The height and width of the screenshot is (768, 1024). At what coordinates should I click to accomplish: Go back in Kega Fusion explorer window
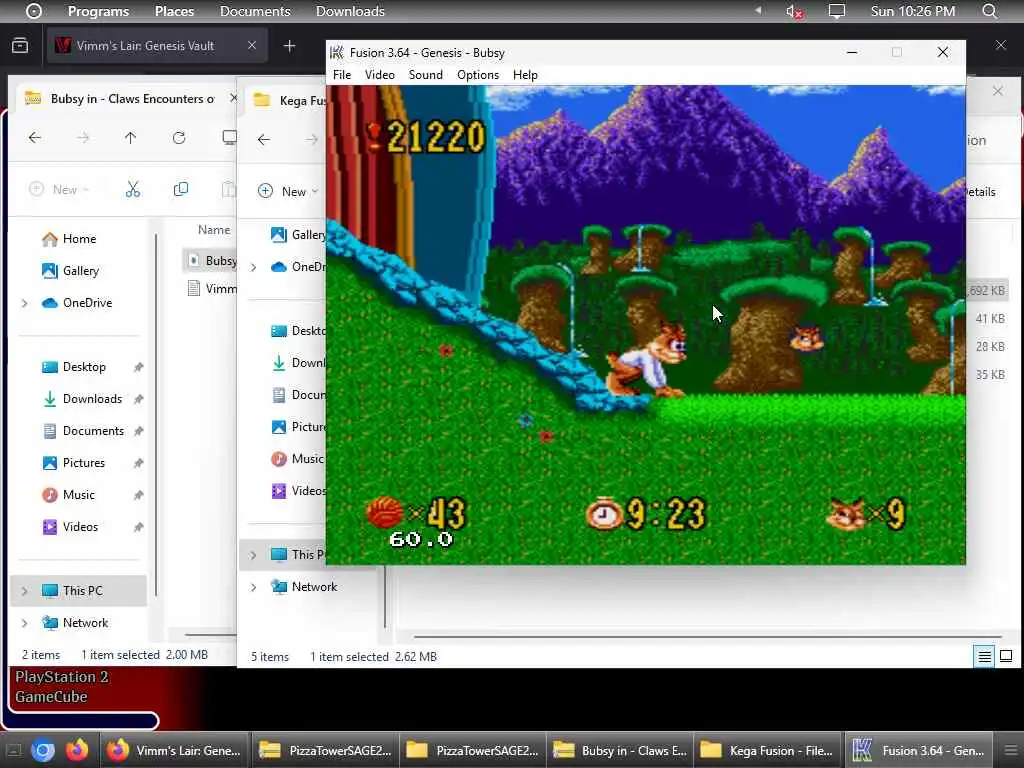coord(264,139)
